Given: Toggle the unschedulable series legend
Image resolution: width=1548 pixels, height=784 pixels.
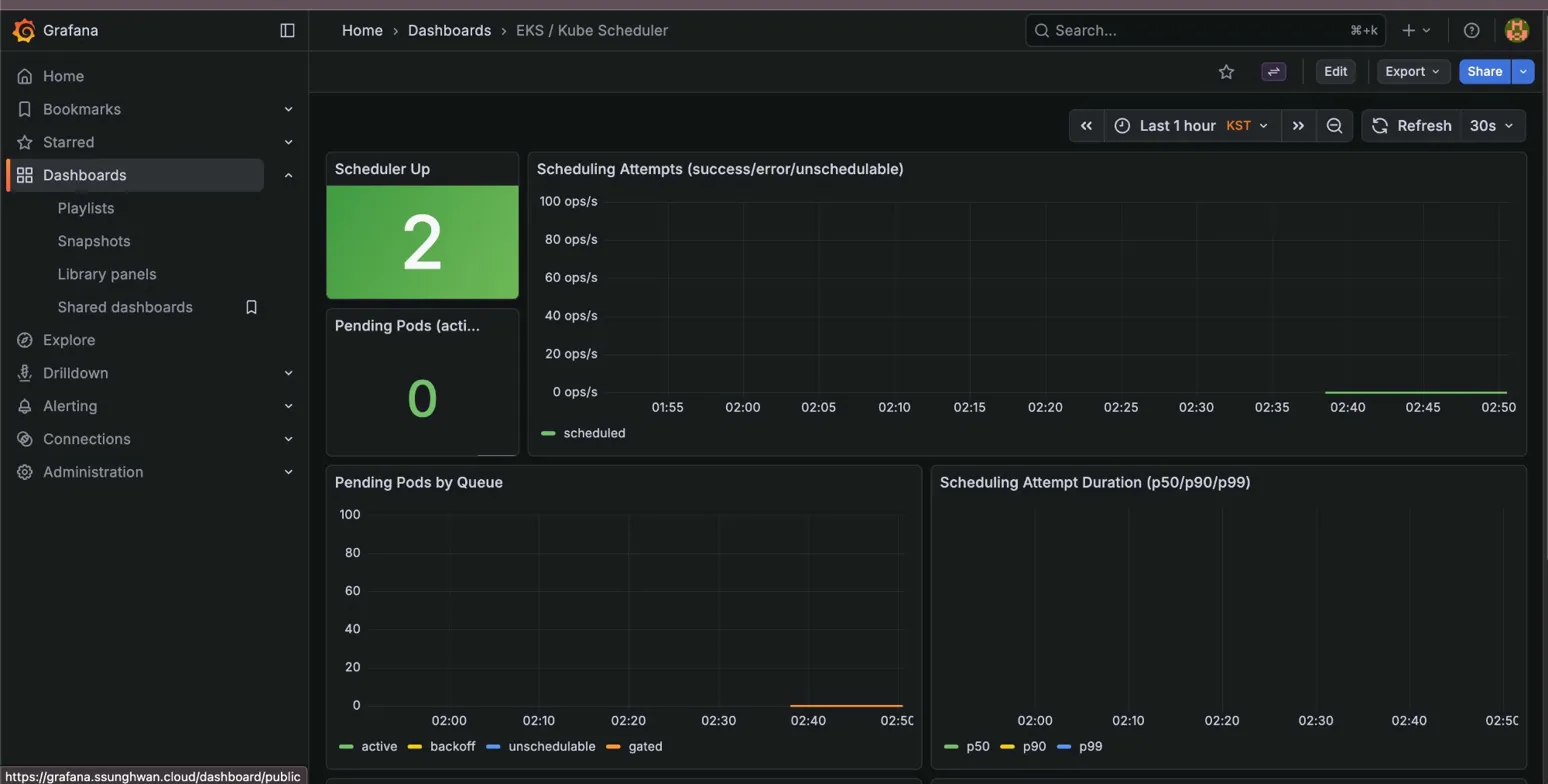Looking at the screenshot, I should [552, 746].
